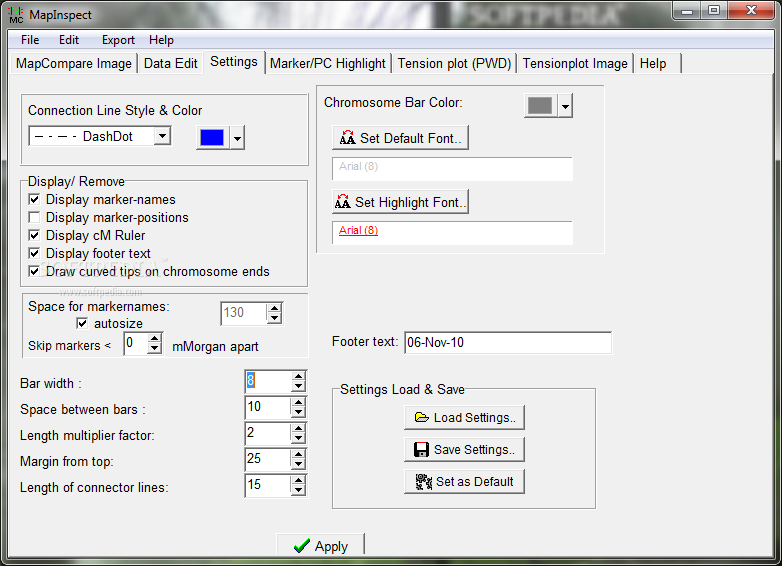Click Set Highlight Font button
The height and width of the screenshot is (566, 782).
coord(400,201)
